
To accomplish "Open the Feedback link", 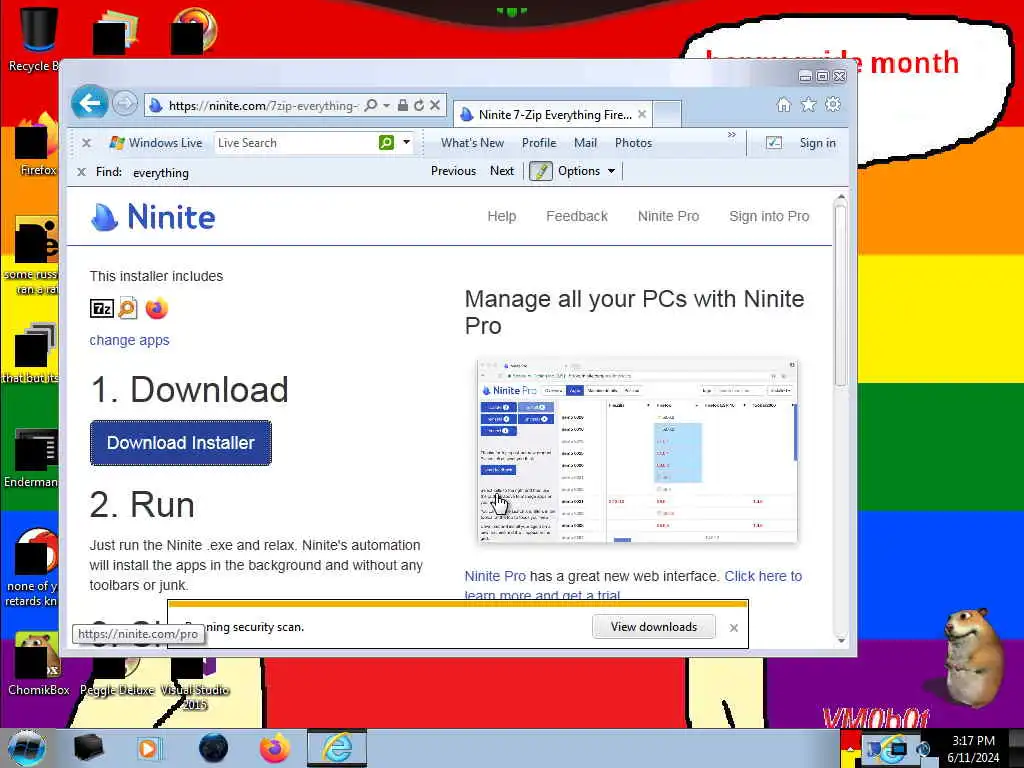I will click(x=577, y=216).
